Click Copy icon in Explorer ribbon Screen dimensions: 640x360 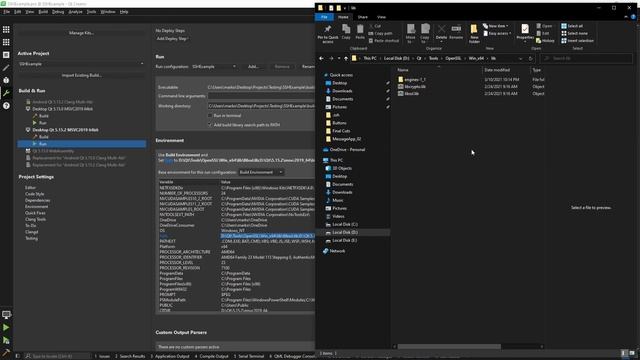point(346,32)
